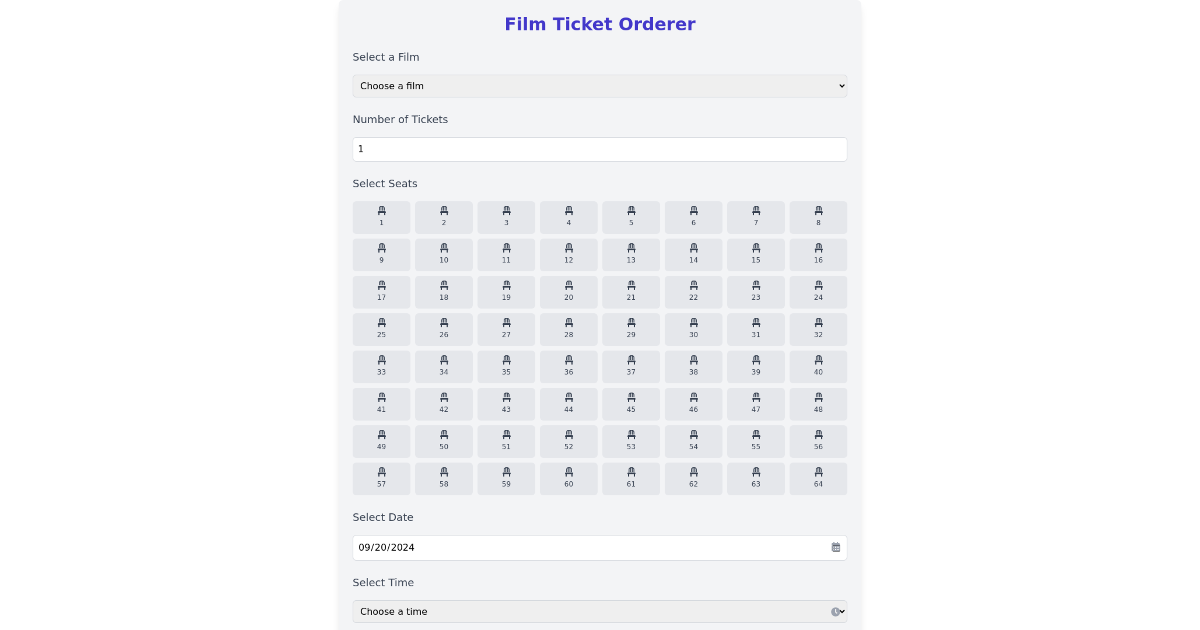Click the 'Film Ticket Orderer' heading
Screen dimensions: 1200x630
click(x=600, y=24)
